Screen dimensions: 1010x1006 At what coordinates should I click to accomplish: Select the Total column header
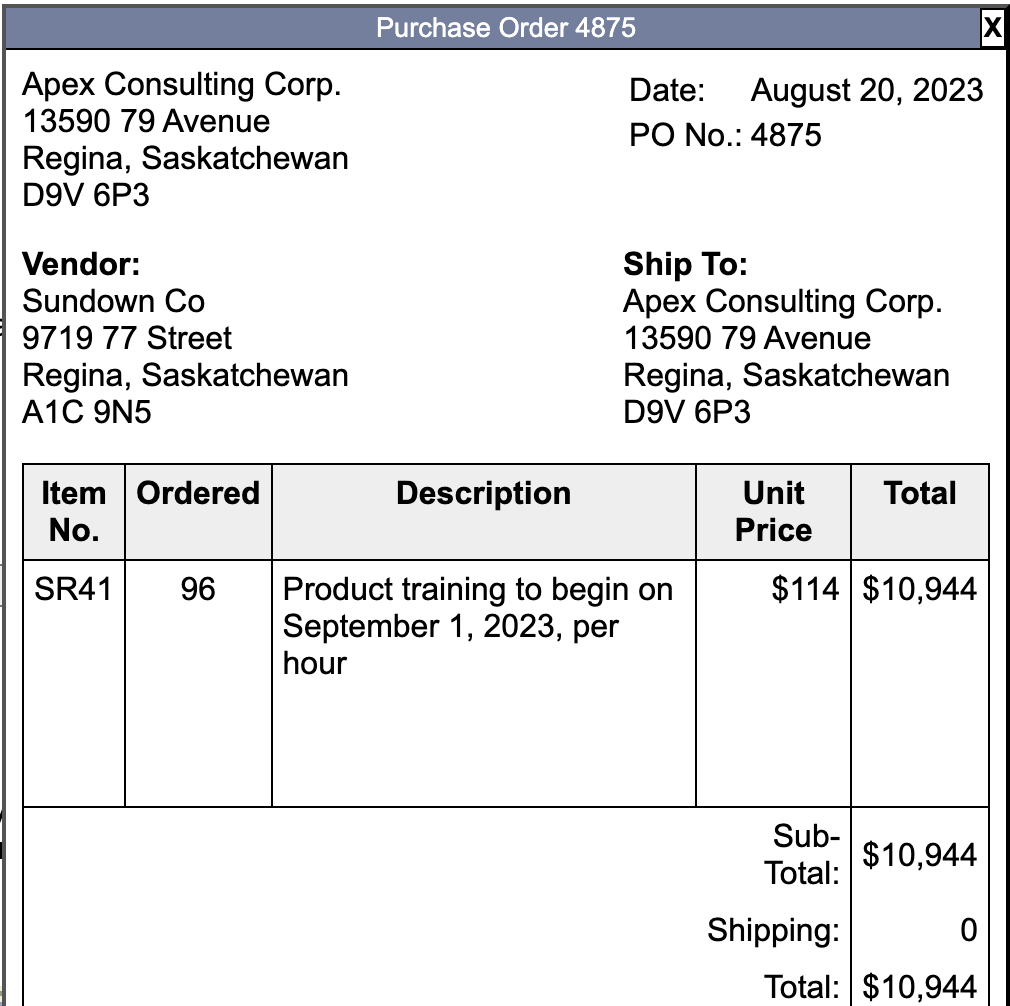pyautogui.click(x=921, y=493)
